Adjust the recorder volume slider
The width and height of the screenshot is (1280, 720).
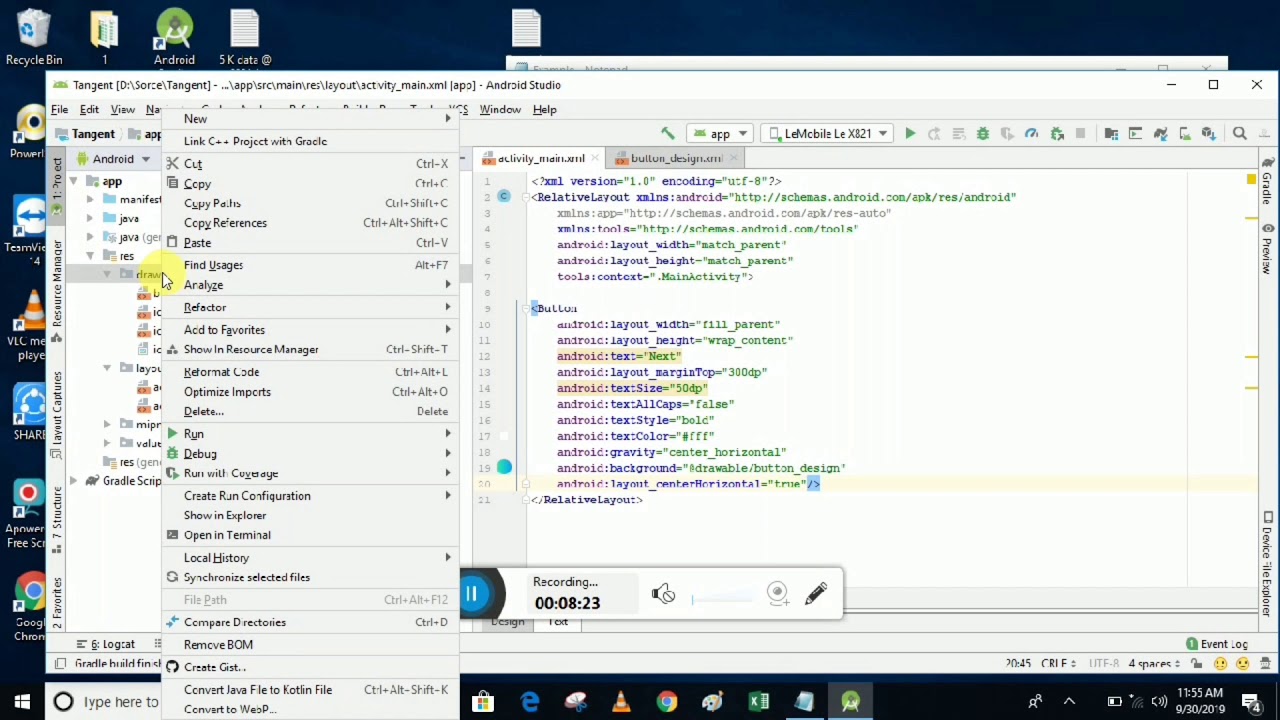722,598
